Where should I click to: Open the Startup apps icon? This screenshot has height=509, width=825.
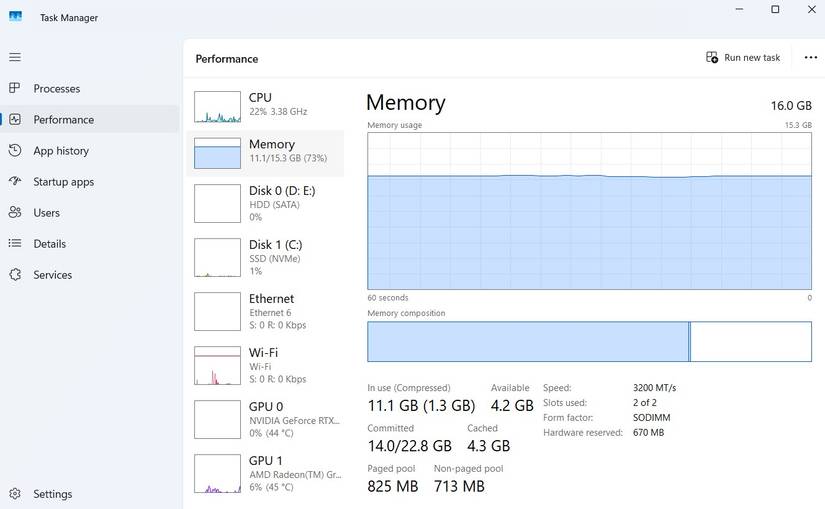click(x=15, y=181)
